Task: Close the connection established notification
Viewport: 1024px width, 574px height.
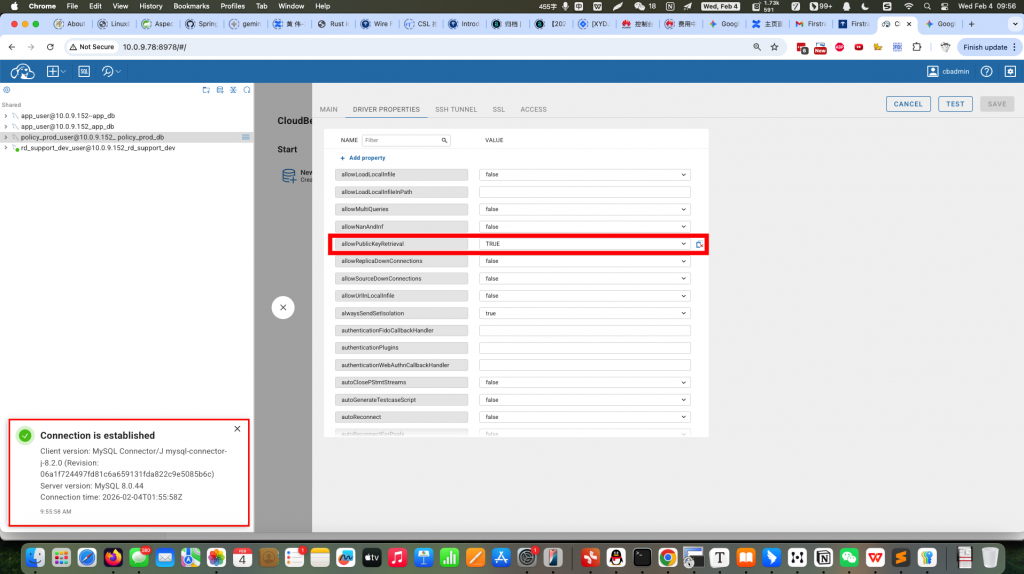Action: coord(237,428)
